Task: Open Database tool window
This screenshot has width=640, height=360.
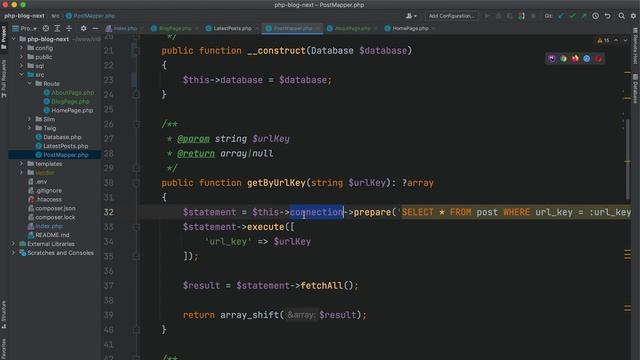Action: (636, 89)
